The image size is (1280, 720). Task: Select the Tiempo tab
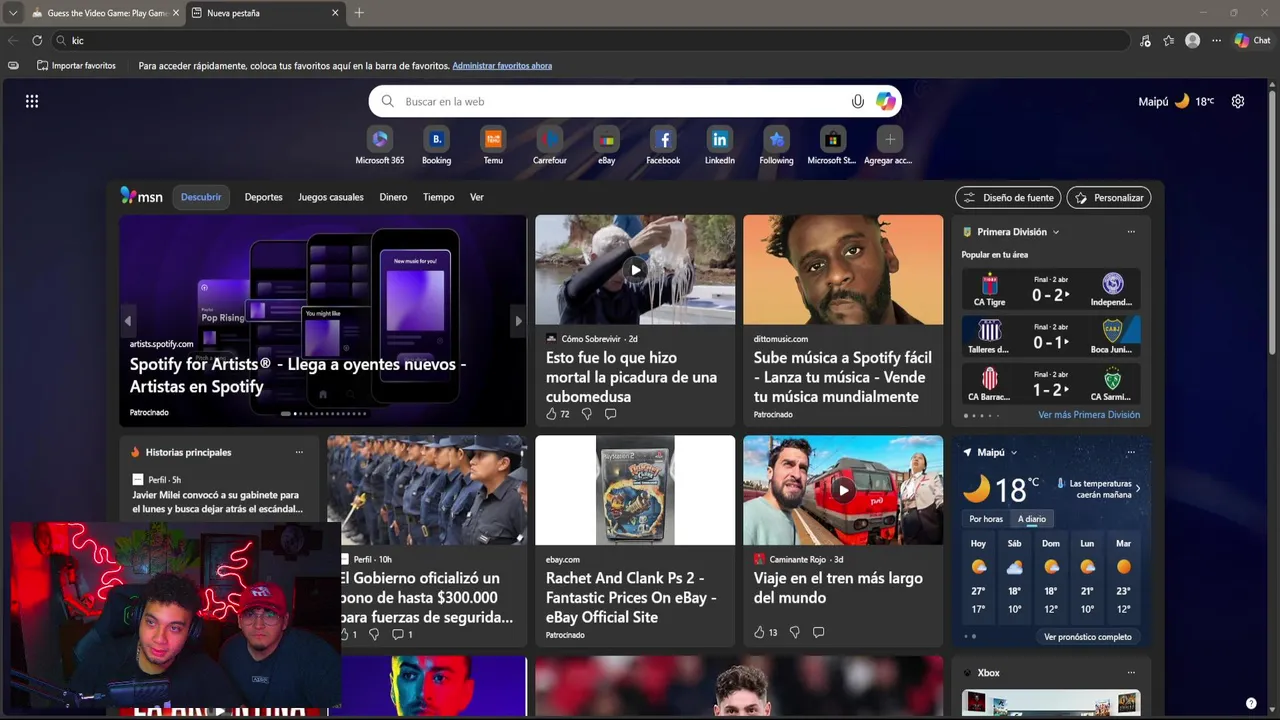[x=438, y=197]
